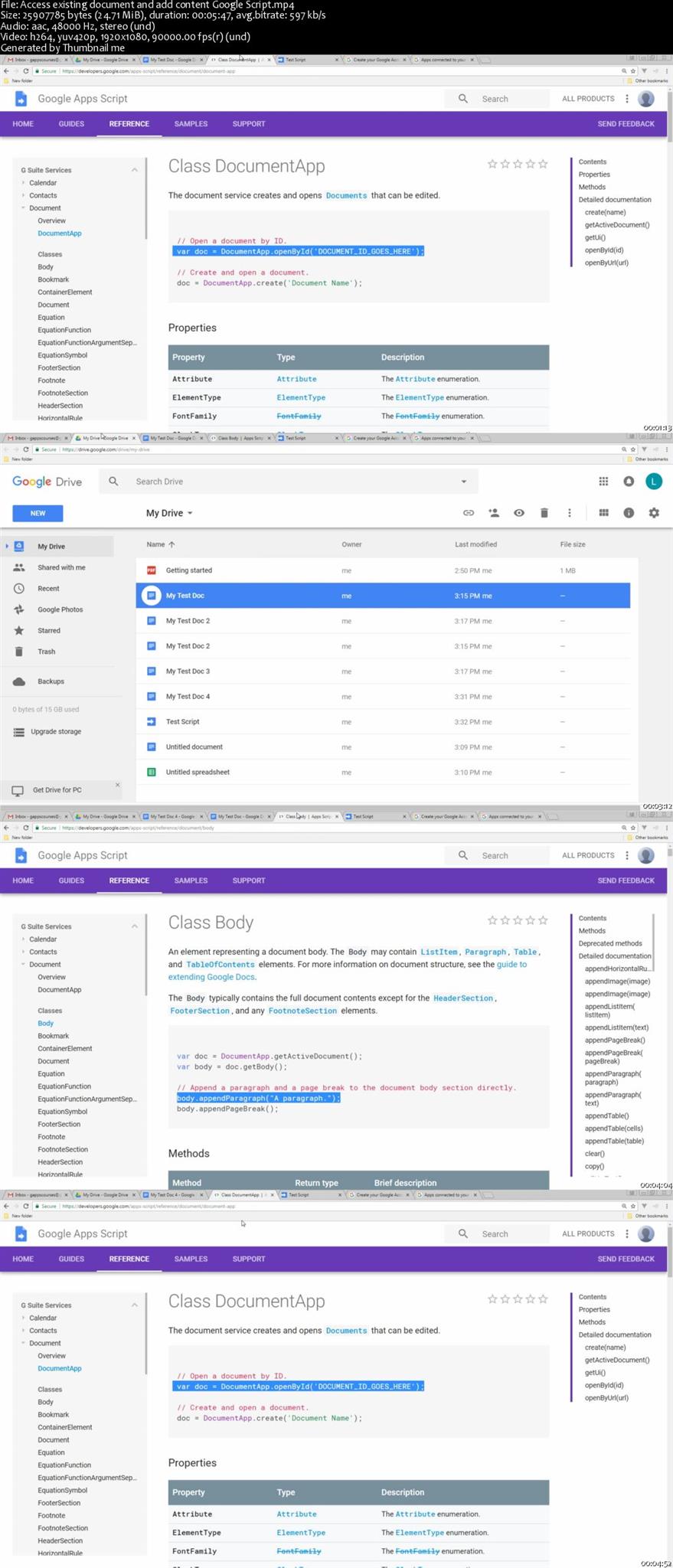Open Drive notifications bell icon
Image resolution: width=673 pixels, height=1568 pixels.
(x=629, y=482)
